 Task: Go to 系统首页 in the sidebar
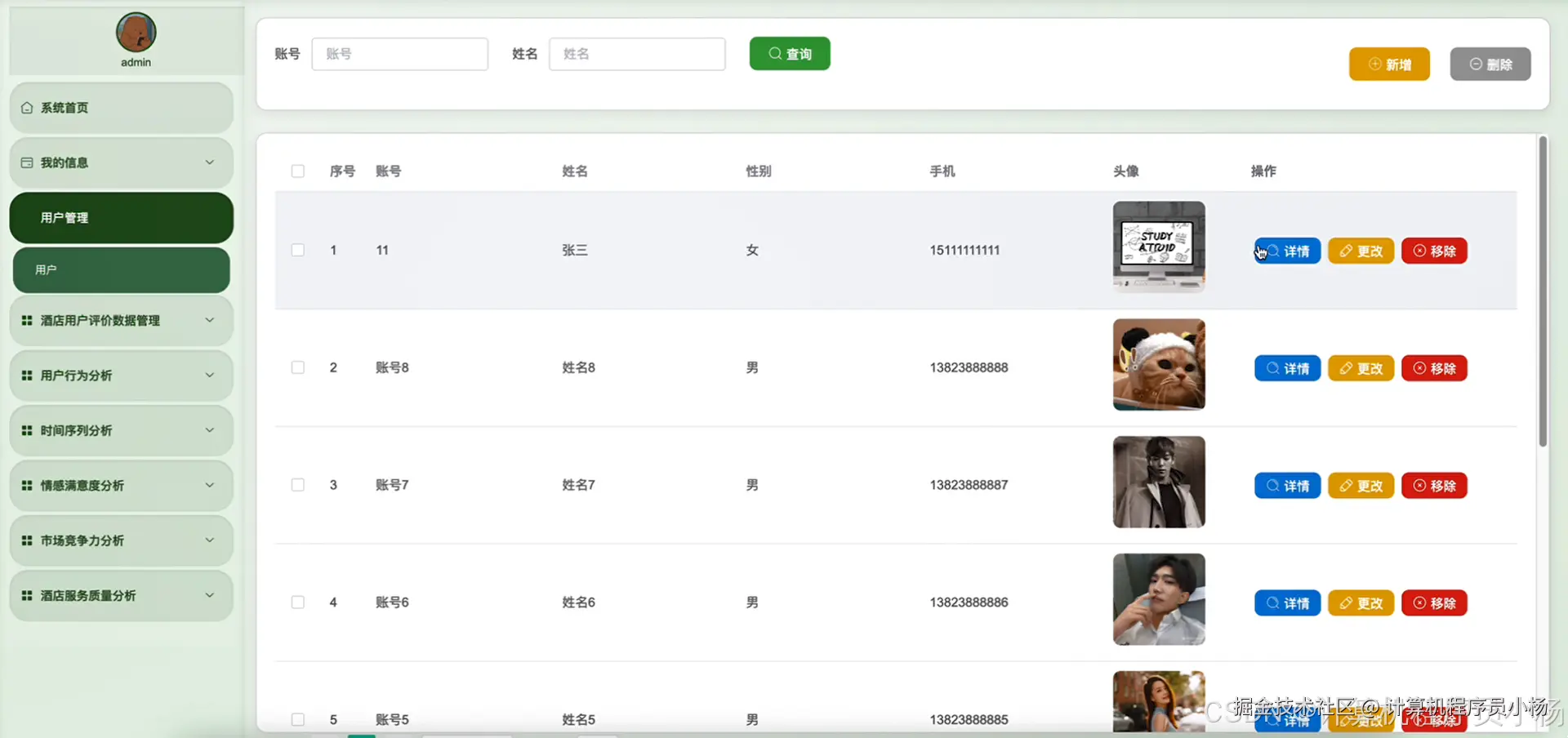121,108
